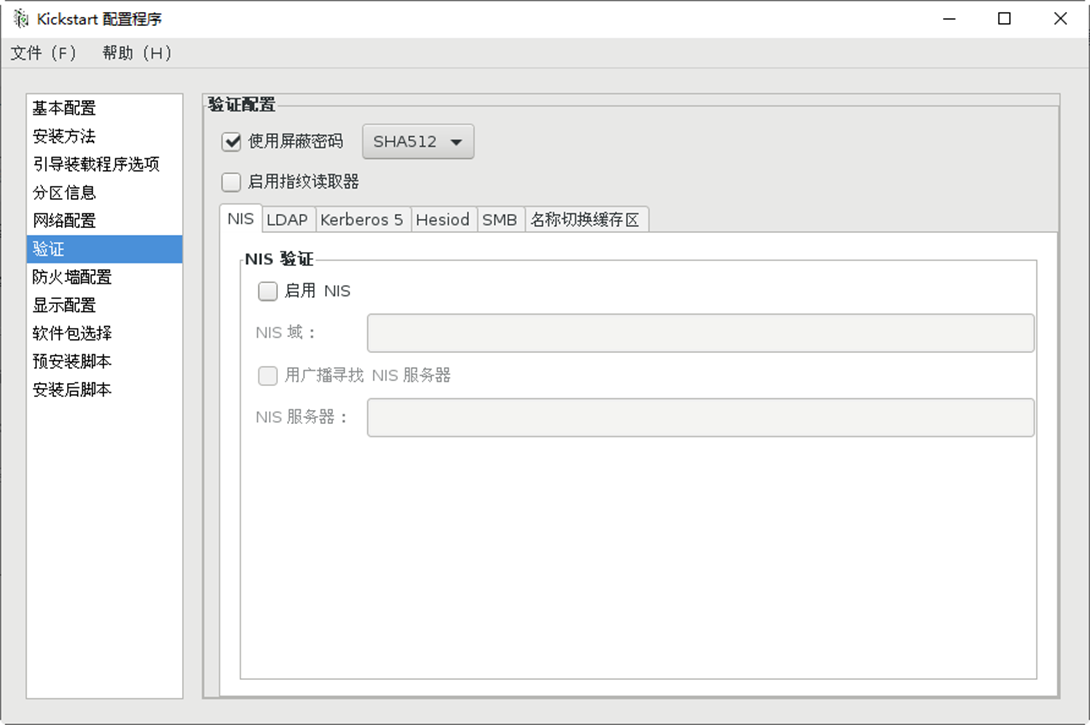Click the NIS 服务器 input field
This screenshot has height=725, width=1090.
(x=701, y=418)
